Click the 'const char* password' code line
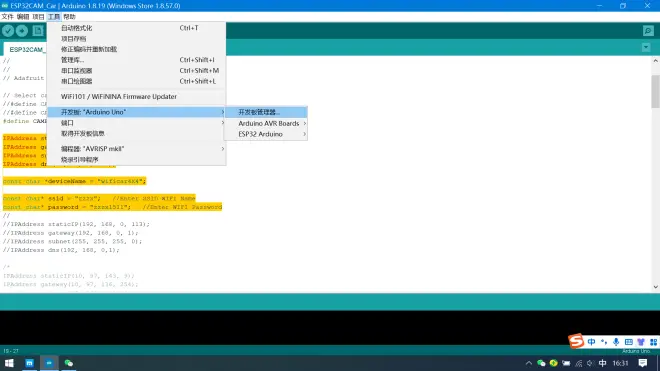The image size is (660, 371). (112, 207)
